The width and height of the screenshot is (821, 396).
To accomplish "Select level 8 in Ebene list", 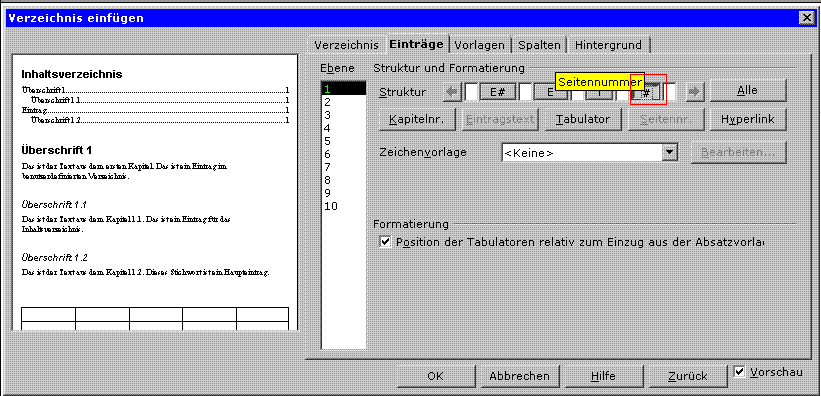I will (x=343, y=181).
